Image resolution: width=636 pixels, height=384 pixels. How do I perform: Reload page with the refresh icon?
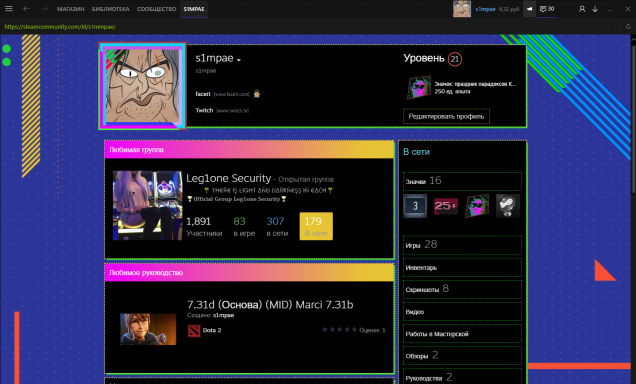[628, 27]
